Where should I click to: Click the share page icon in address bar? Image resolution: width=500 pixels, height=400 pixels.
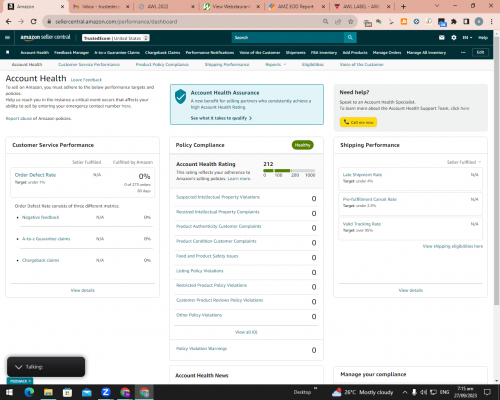[338, 22]
